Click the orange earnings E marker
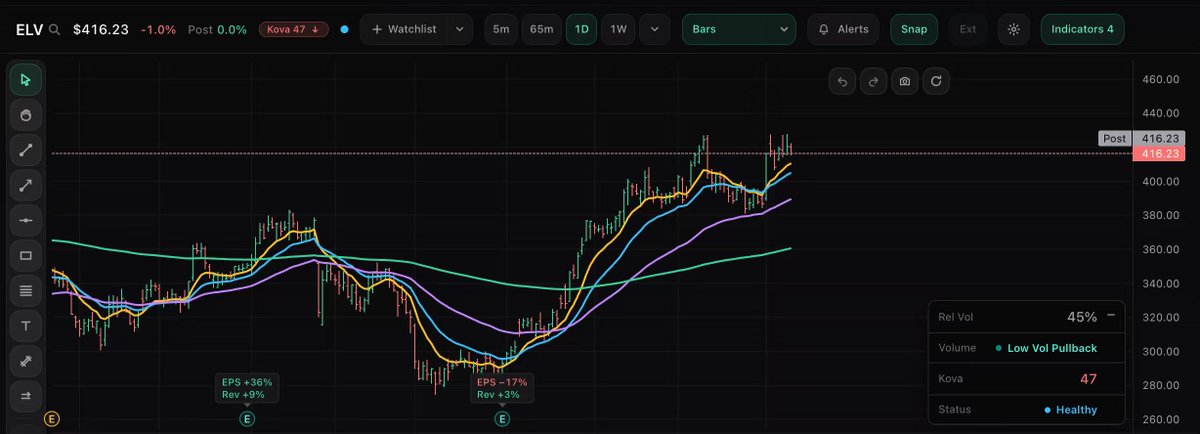The image size is (1200, 434). coord(51,419)
